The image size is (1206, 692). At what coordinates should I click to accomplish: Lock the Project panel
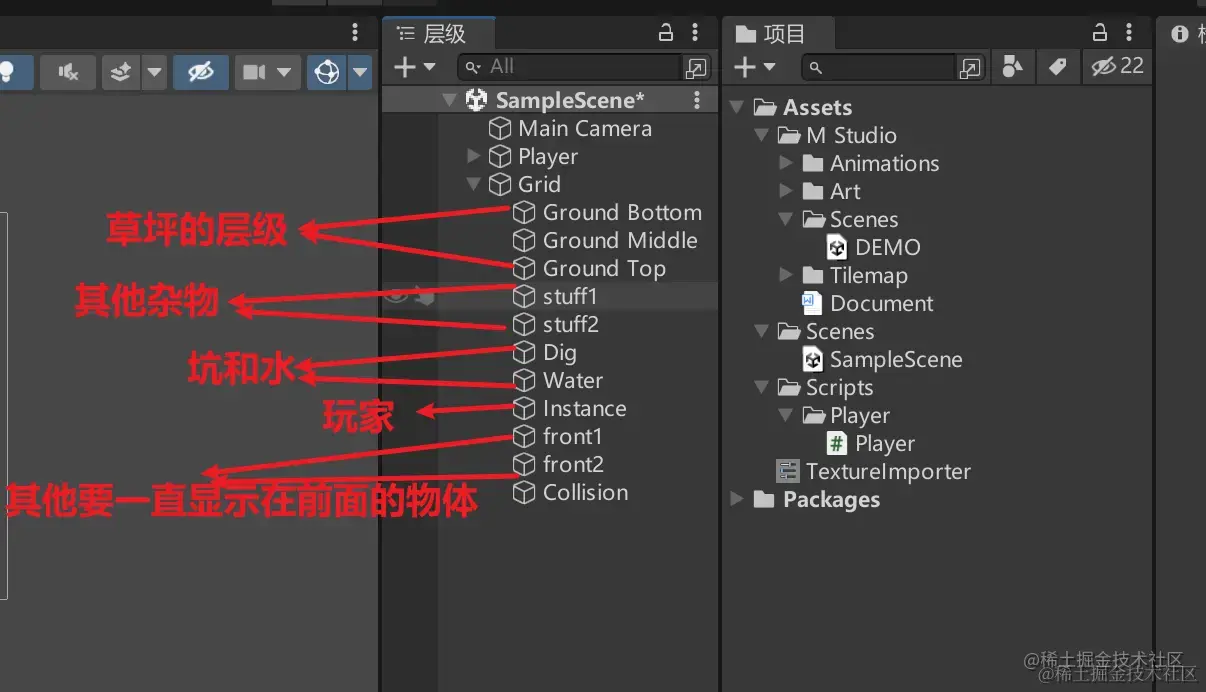pyautogui.click(x=1099, y=33)
